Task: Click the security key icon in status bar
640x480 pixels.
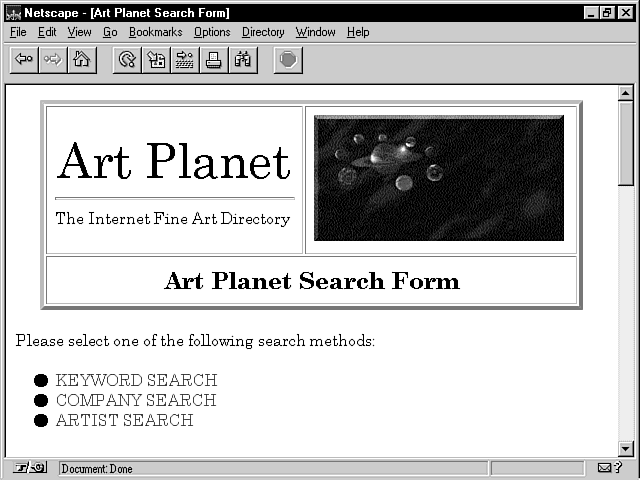Action: [31, 468]
